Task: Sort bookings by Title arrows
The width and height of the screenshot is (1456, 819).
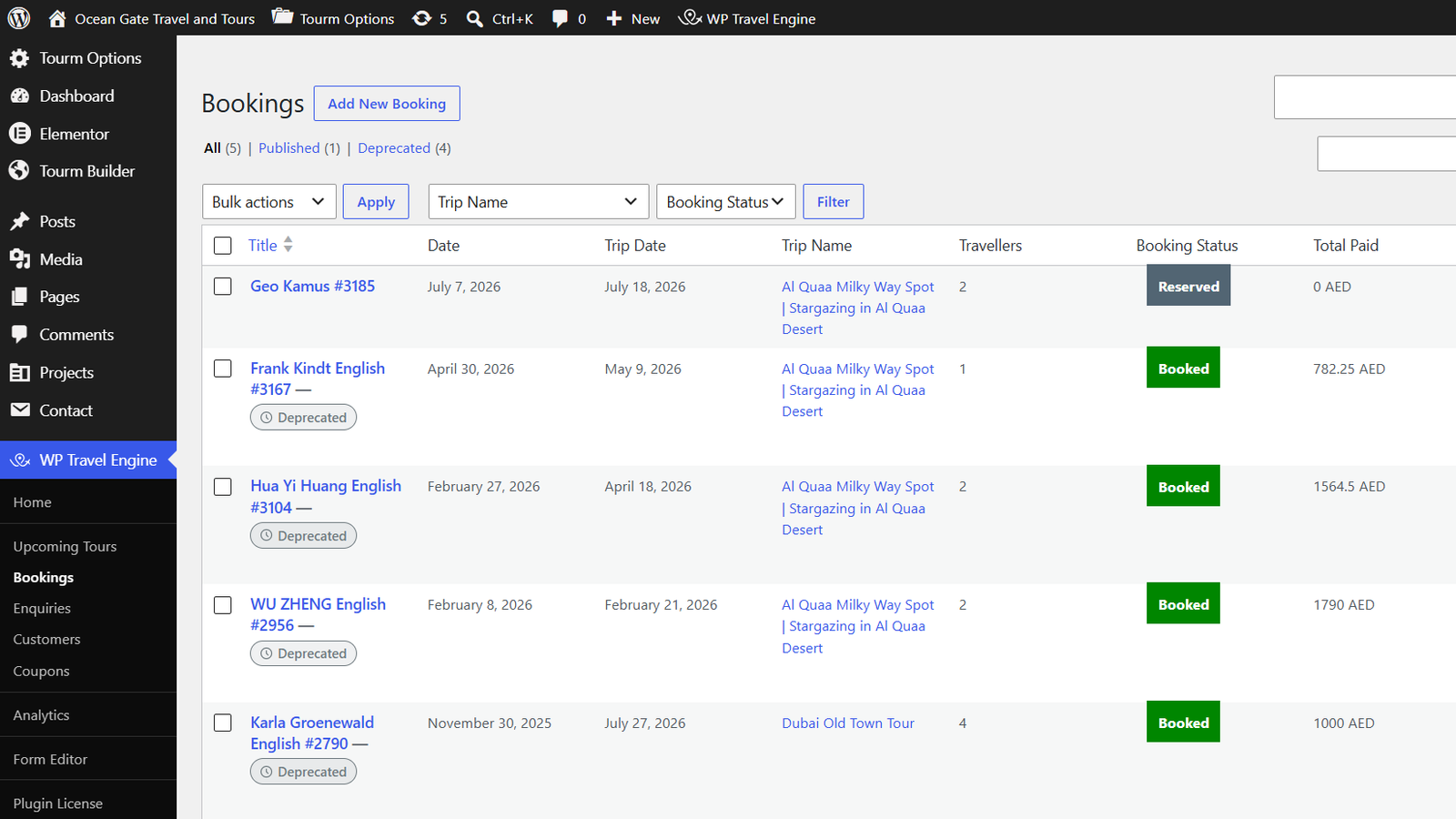Action: point(288,245)
